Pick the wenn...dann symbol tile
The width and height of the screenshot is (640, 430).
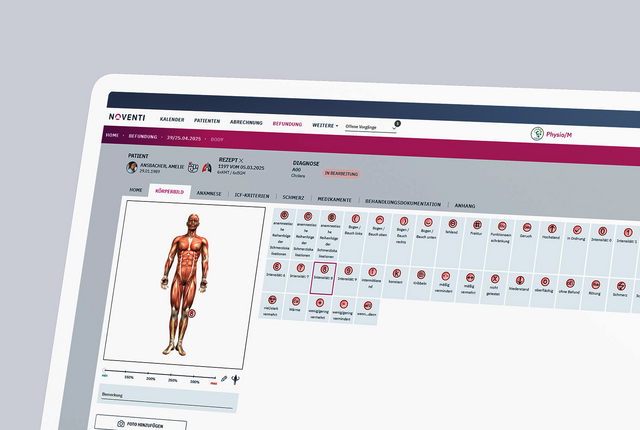(x=367, y=311)
